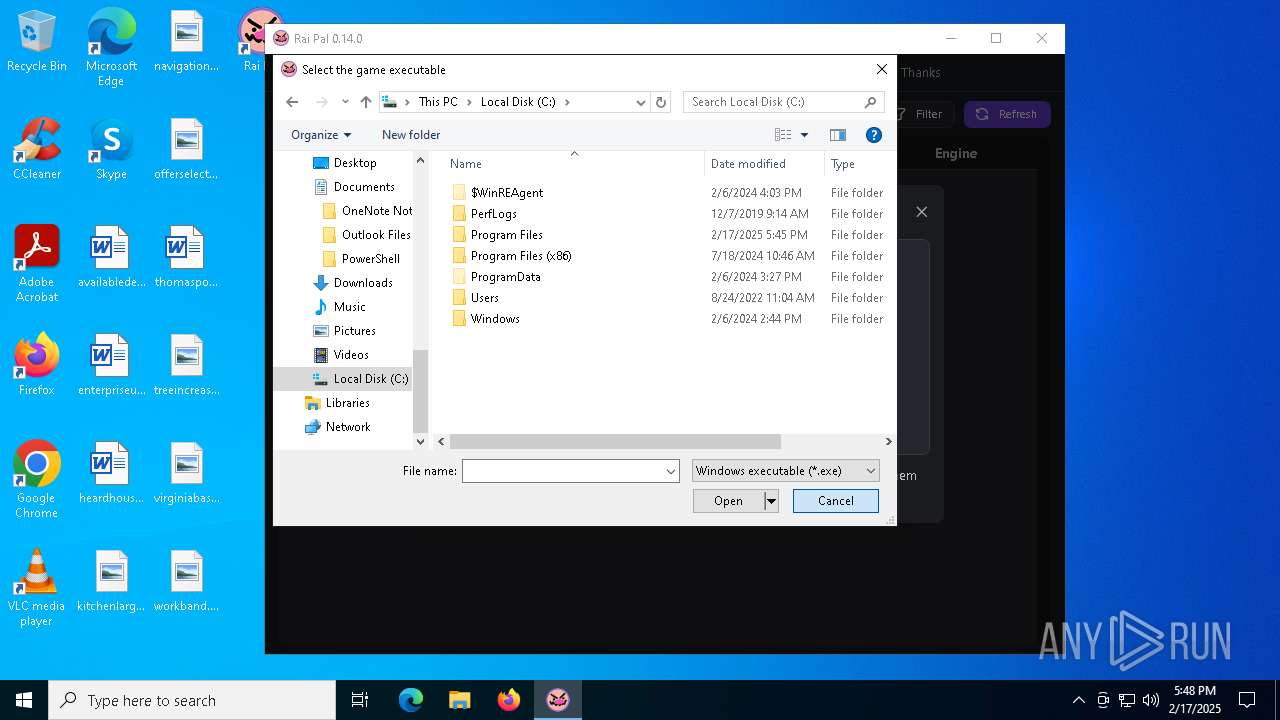1280x720 pixels.
Task: Click Refresh in the Rai Pal window
Action: click(1007, 114)
